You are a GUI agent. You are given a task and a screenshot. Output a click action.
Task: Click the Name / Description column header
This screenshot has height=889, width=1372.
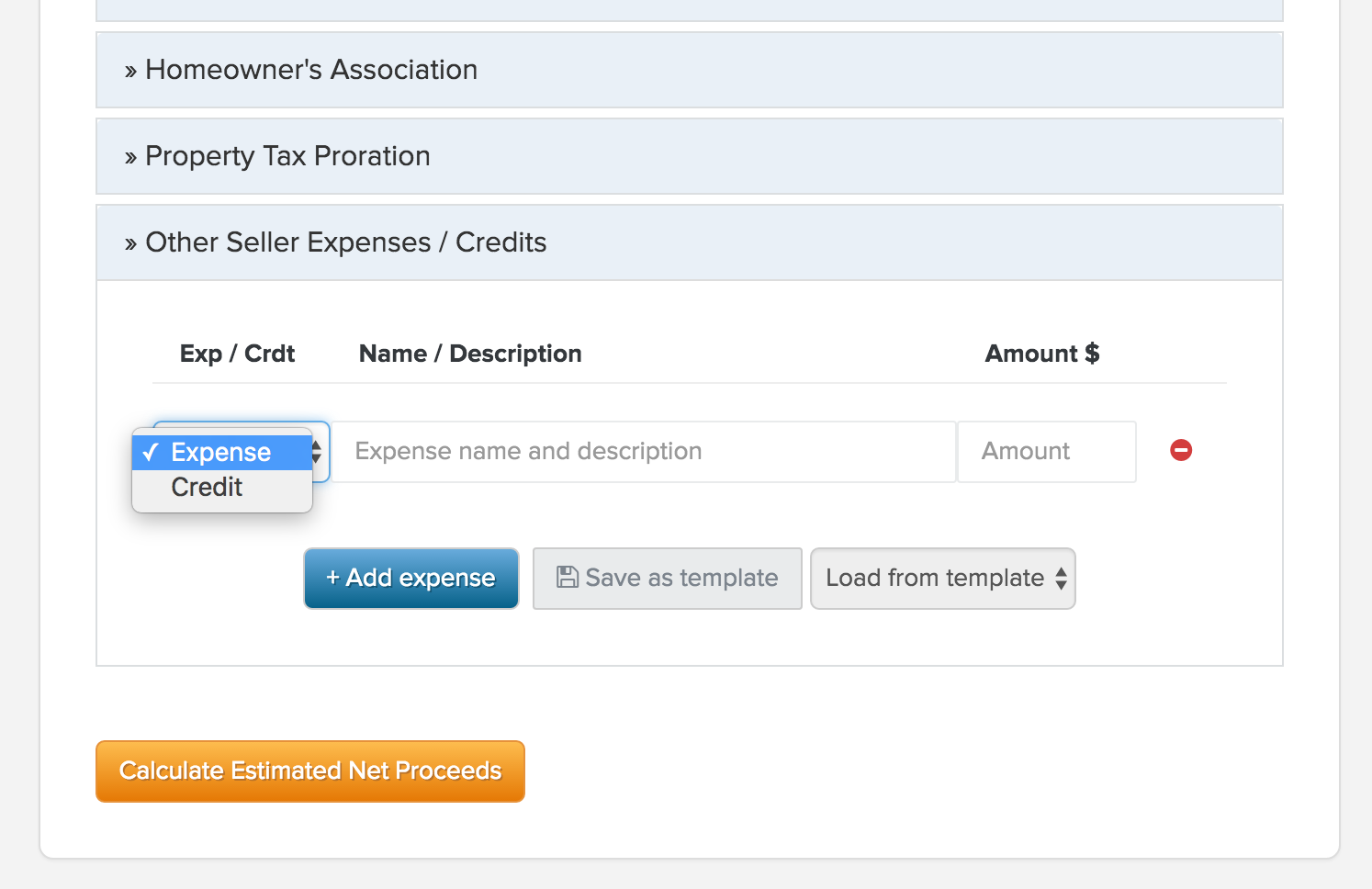click(470, 354)
